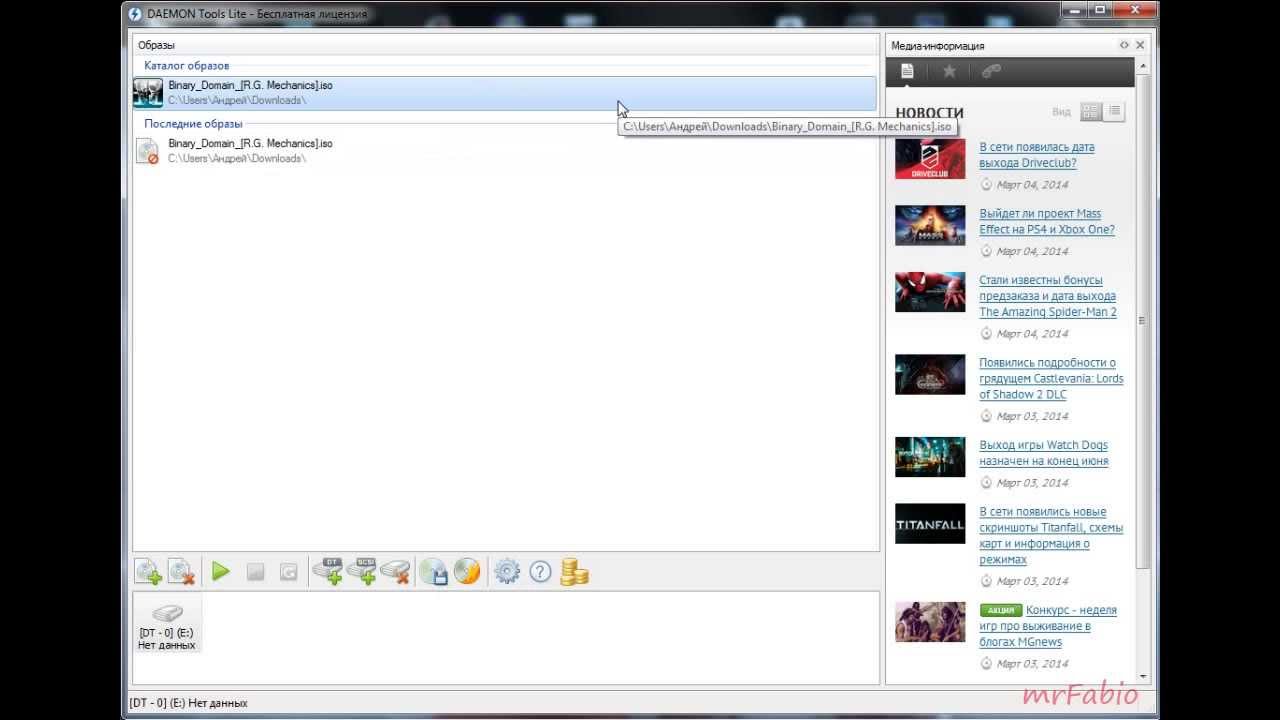The image size is (1280, 720).
Task: Click the DAEMON Tools Lite title bar icon
Action: point(135,14)
